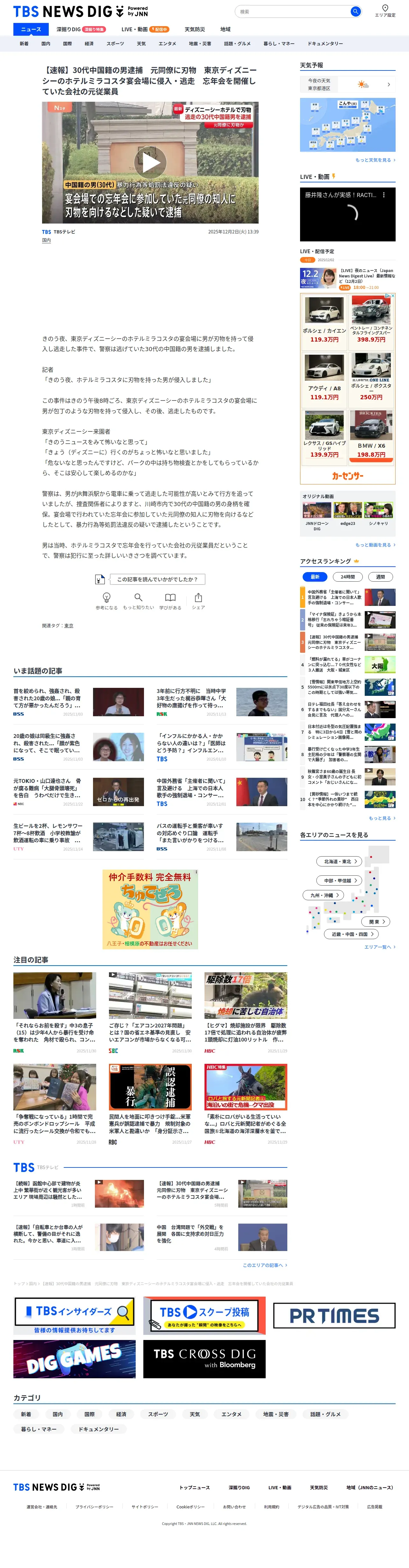Viewport: 409px width, 1568px height.
Task: Select the 天気 category chip at the bottom
Action: tap(195, 1414)
